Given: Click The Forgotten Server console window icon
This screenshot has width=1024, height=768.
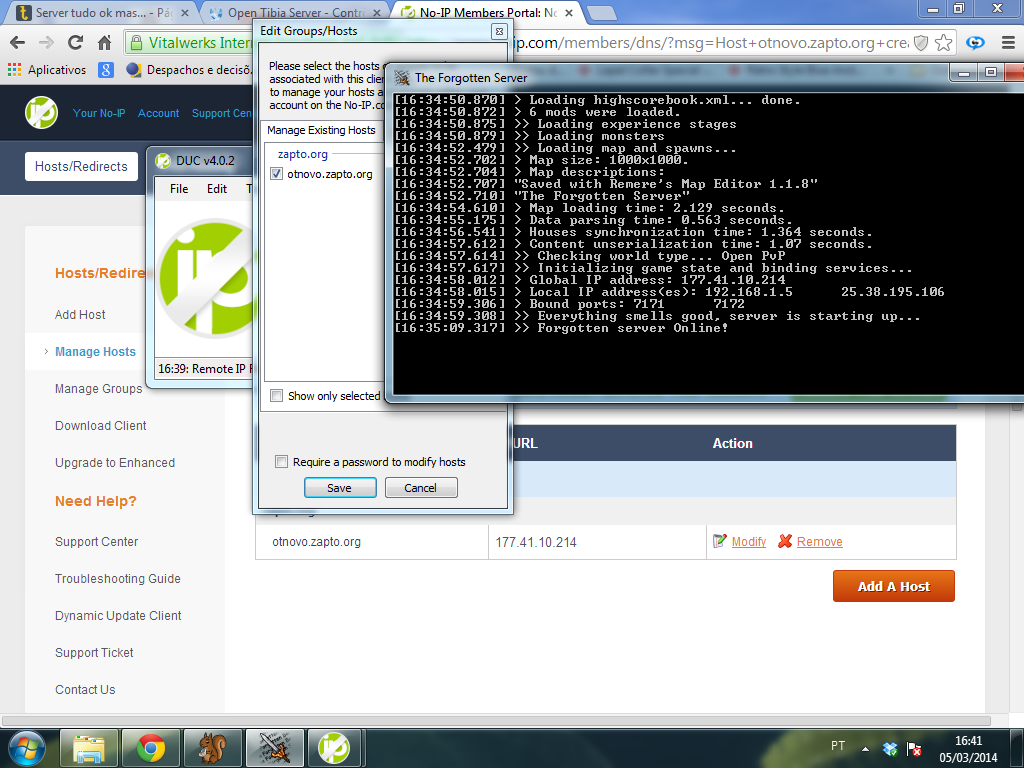Looking at the screenshot, I should click(x=402, y=78).
